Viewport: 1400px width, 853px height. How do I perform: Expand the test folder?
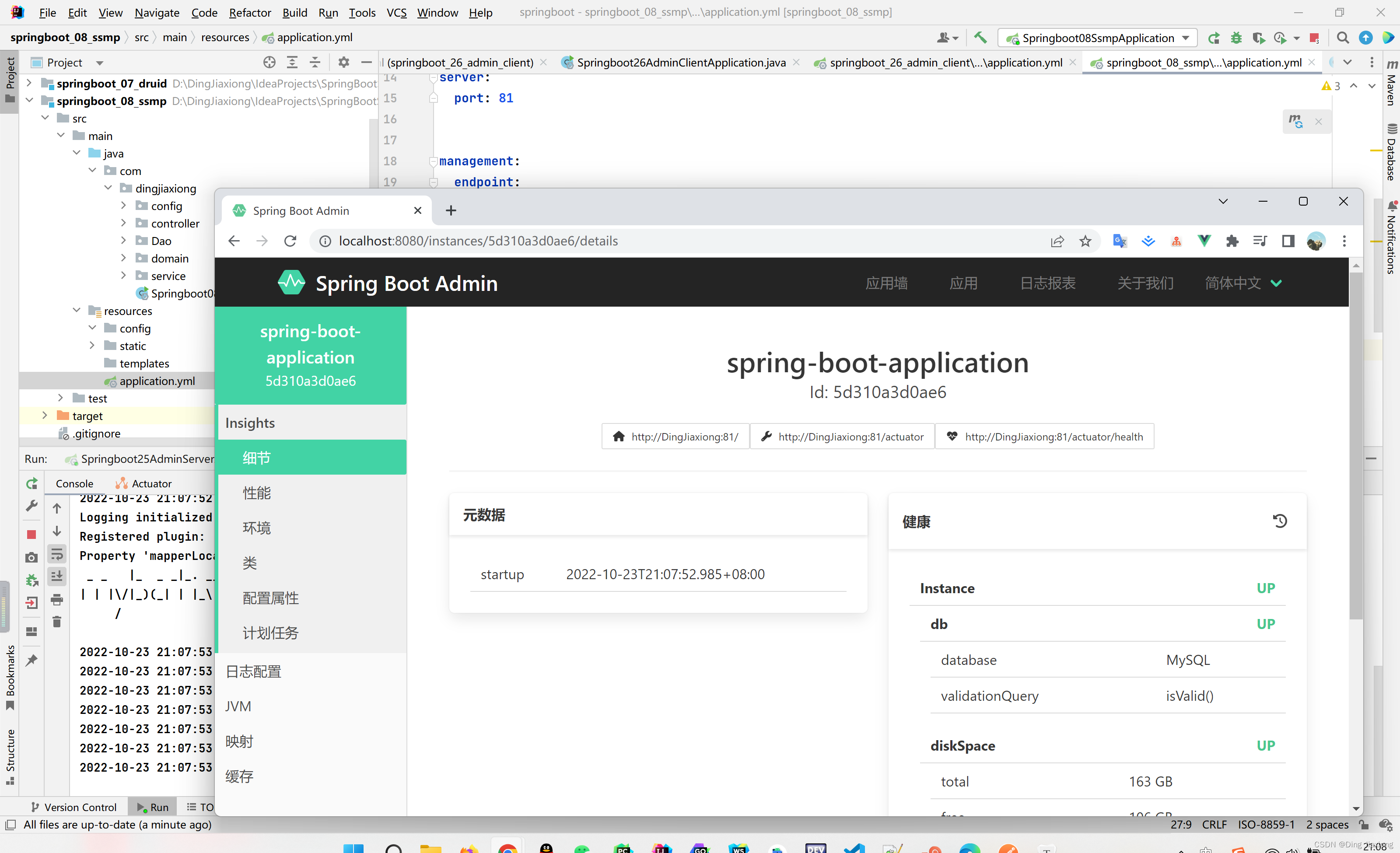pos(61,398)
